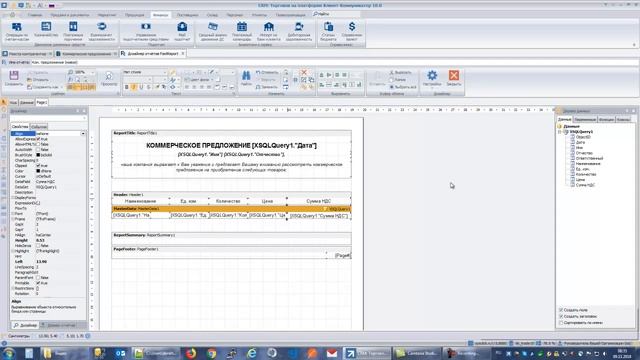Screen dimensions: 640x360
Task: Open the zoom 100% dropdown
Action: pos(92,72)
